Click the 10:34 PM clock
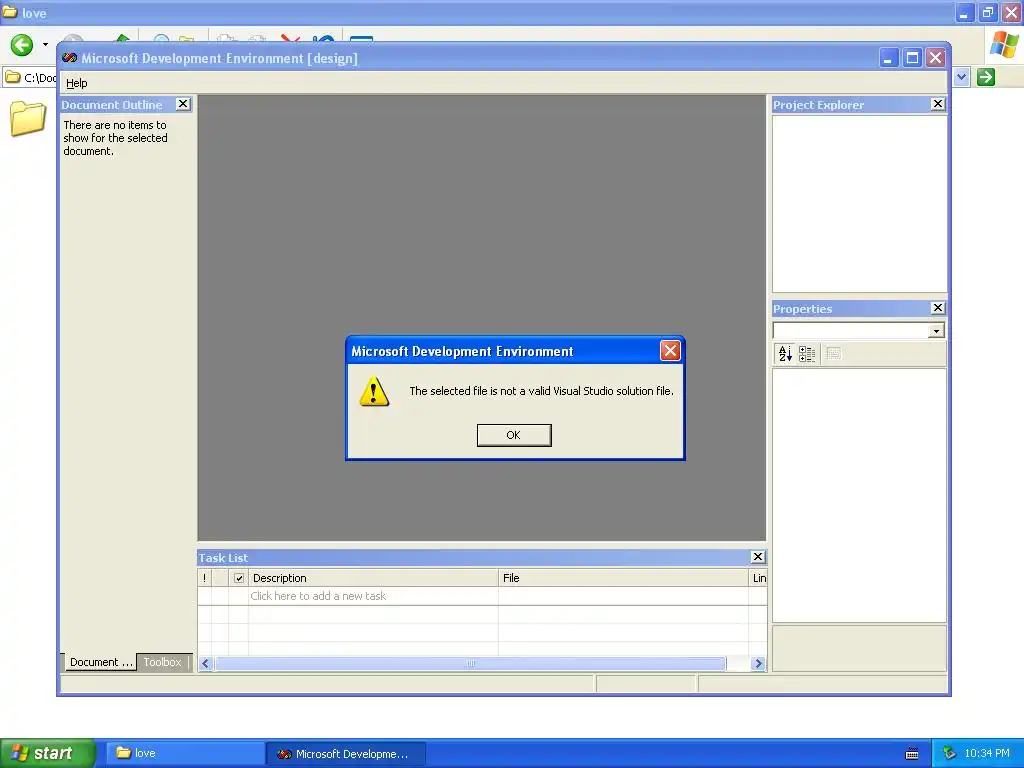The height and width of the screenshot is (768, 1024). [x=986, y=753]
